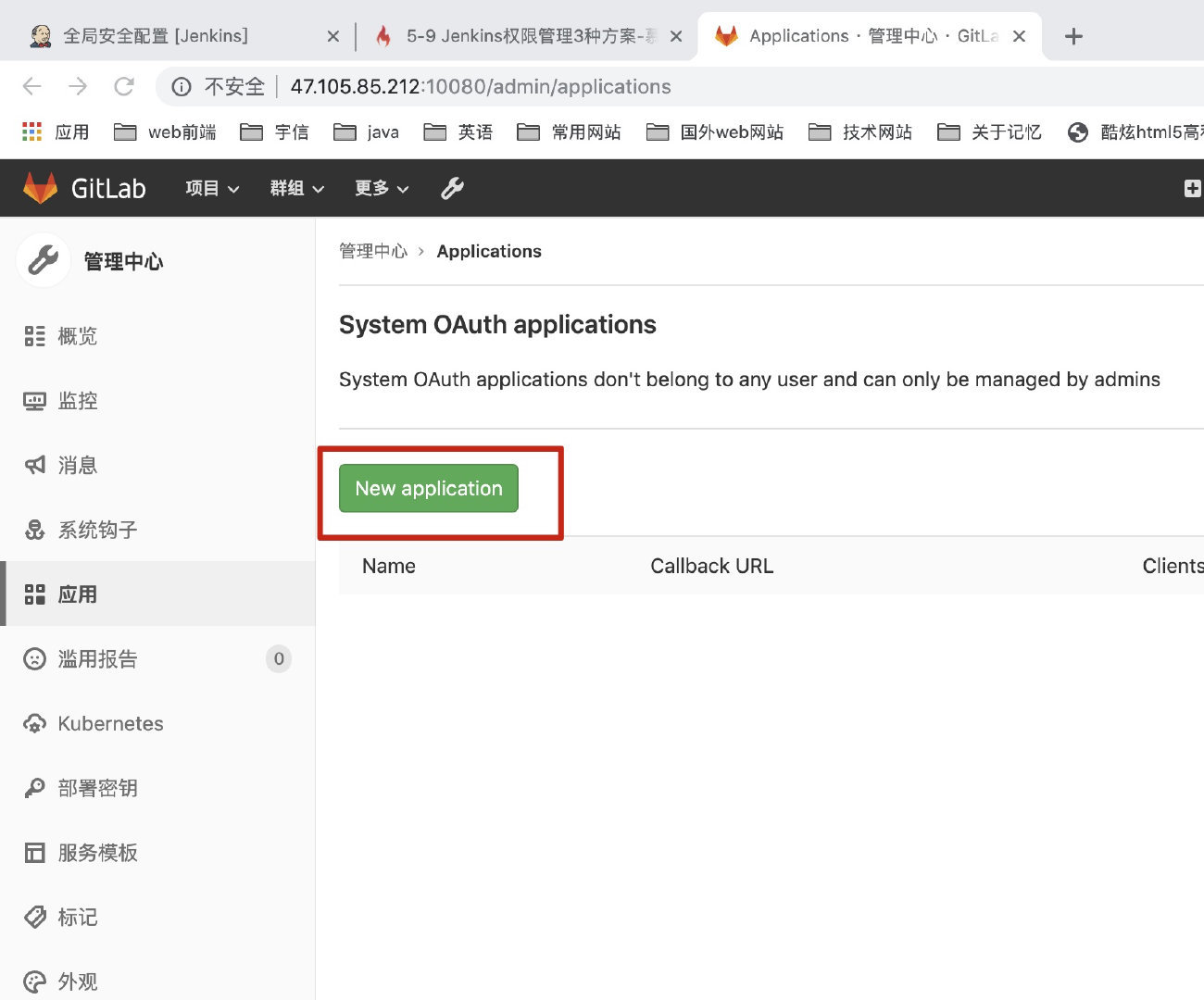Close the 全局安全配置 Jenkins tab
The height and width of the screenshot is (1000, 1204).
pos(333,36)
